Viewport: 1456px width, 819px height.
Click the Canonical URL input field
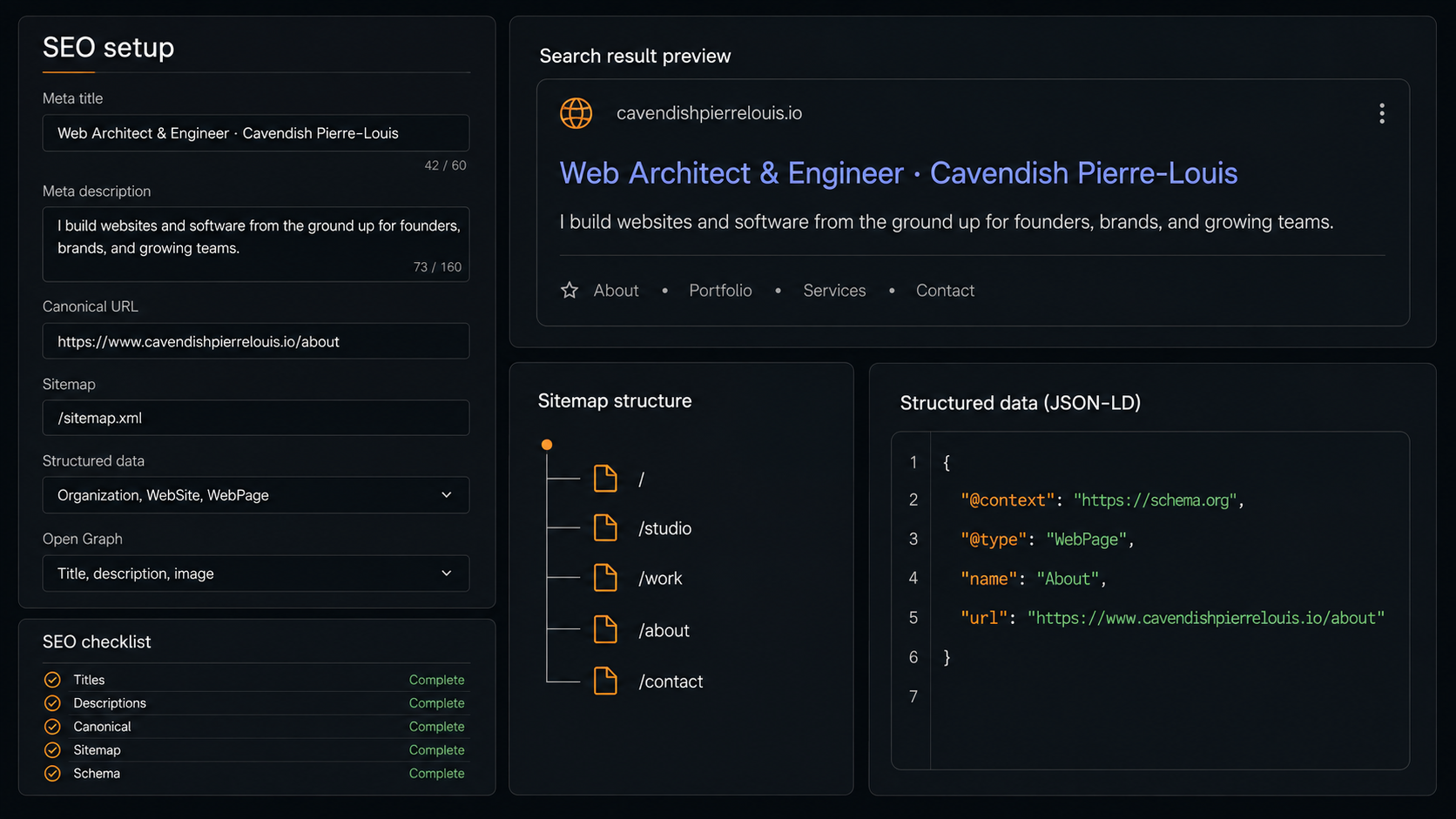[x=256, y=341]
